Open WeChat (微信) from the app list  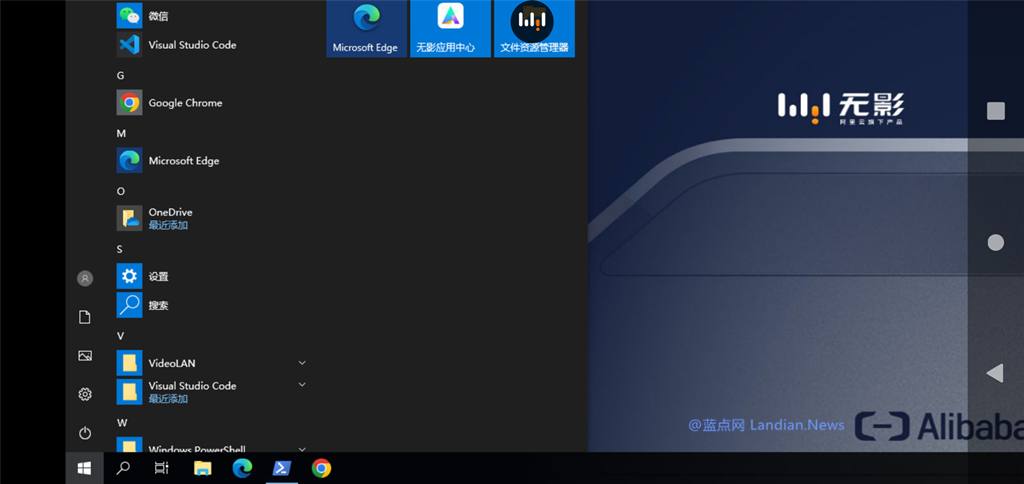[x=211, y=16]
